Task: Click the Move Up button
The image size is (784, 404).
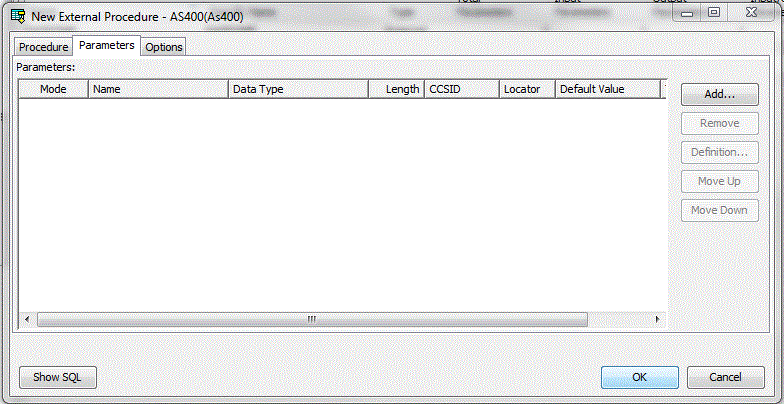Action: (720, 182)
